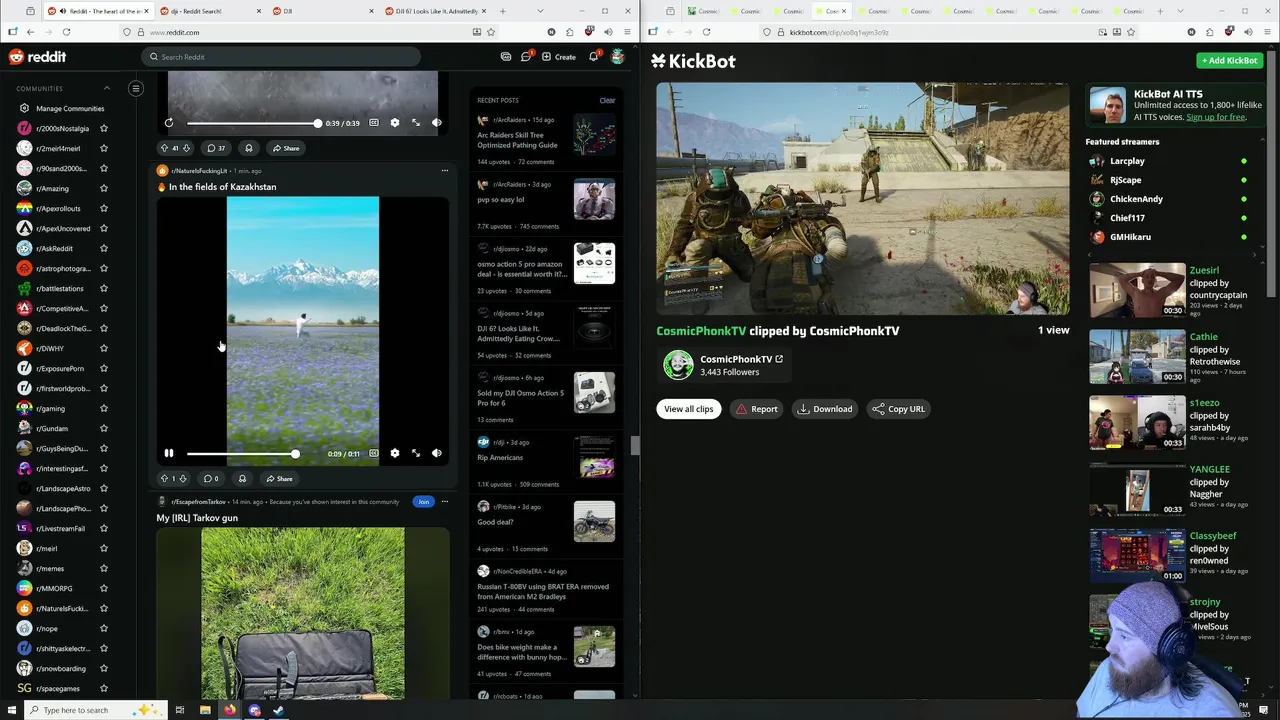
Task: Open the 37 comments button
Action: (216, 148)
